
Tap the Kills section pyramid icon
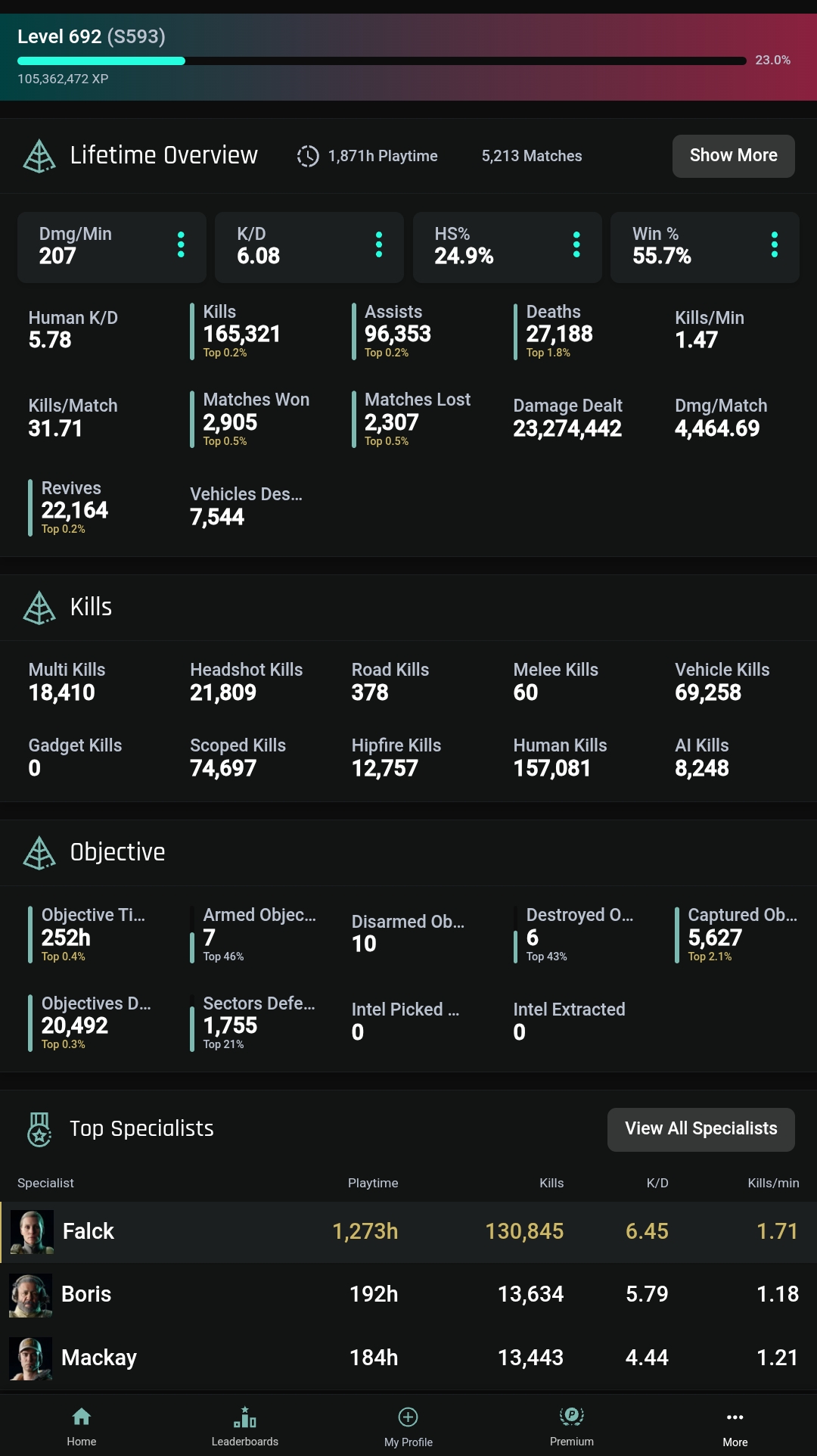[x=39, y=608]
